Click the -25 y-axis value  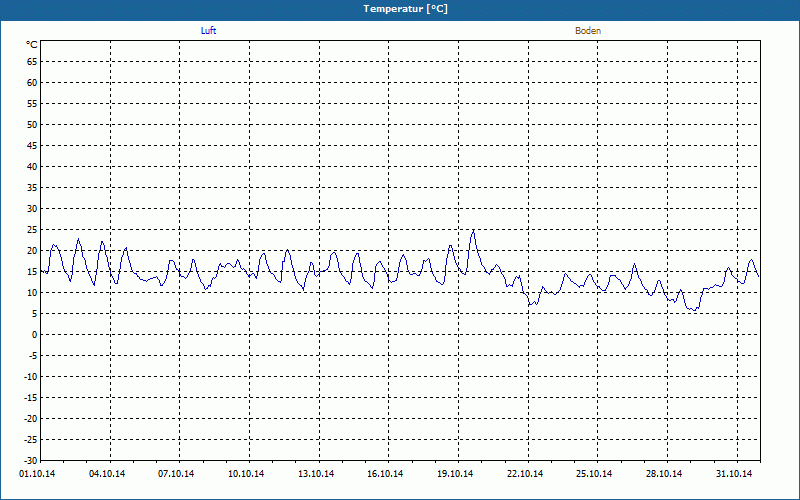pyautogui.click(x=31, y=439)
